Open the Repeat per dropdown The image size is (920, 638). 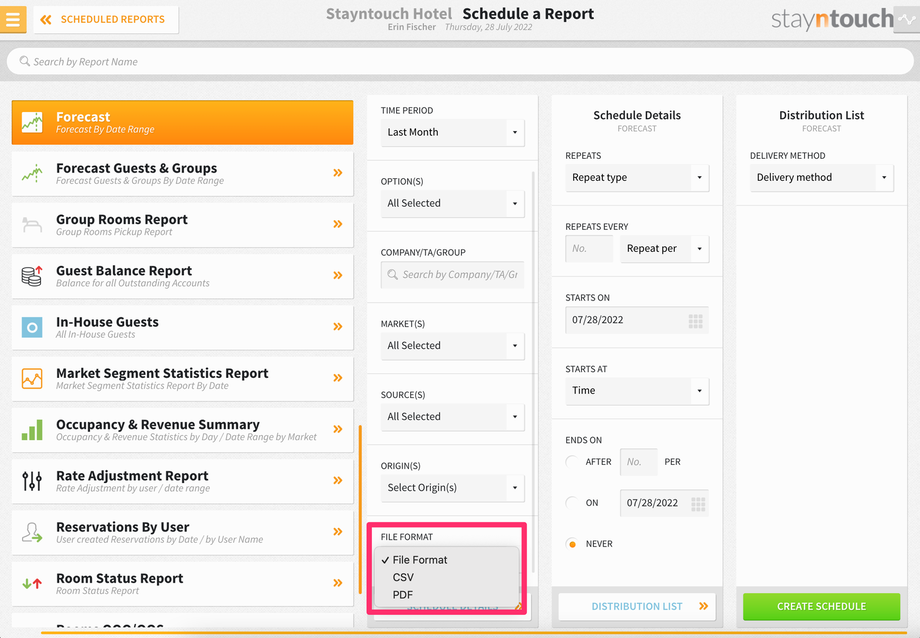click(x=664, y=249)
